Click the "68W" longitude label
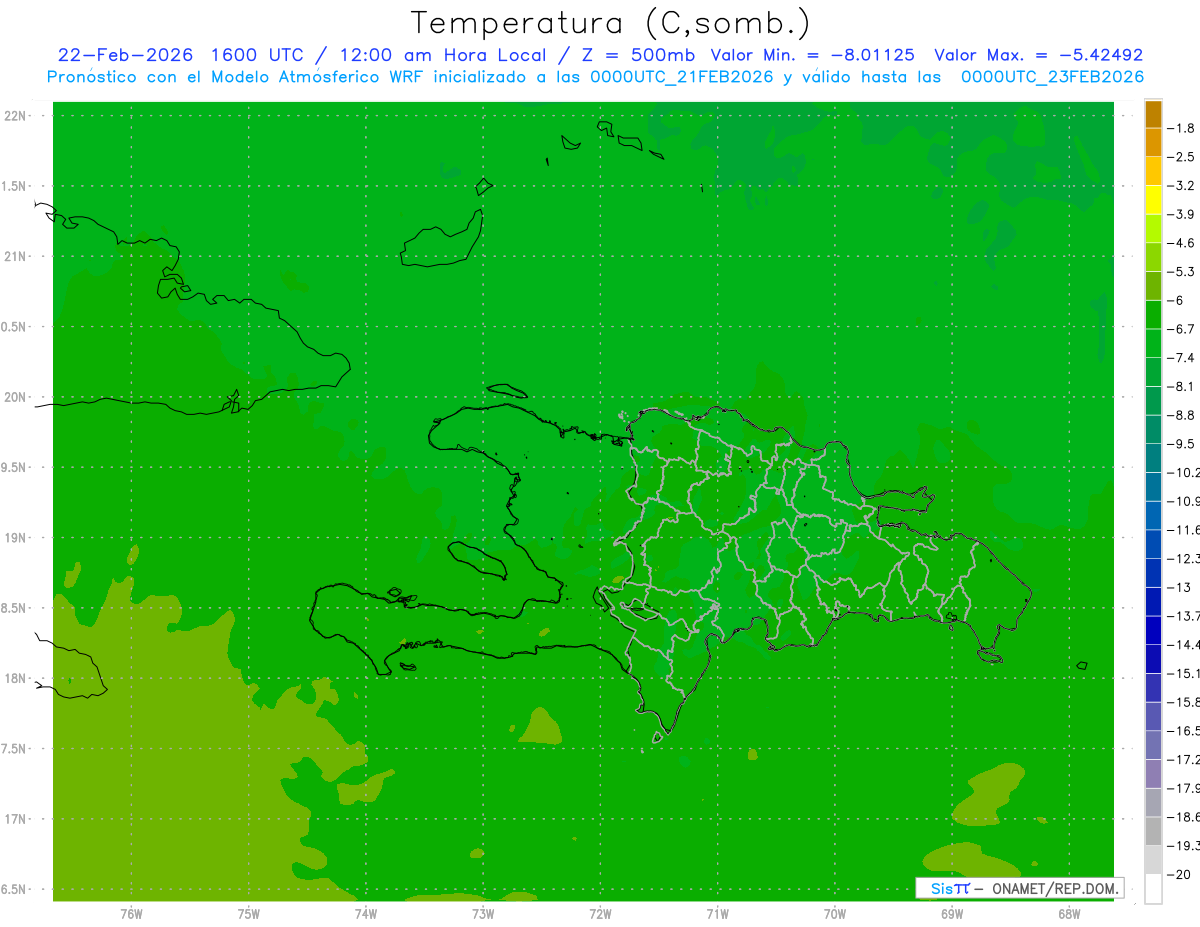The height and width of the screenshot is (927, 1200). (1069, 914)
